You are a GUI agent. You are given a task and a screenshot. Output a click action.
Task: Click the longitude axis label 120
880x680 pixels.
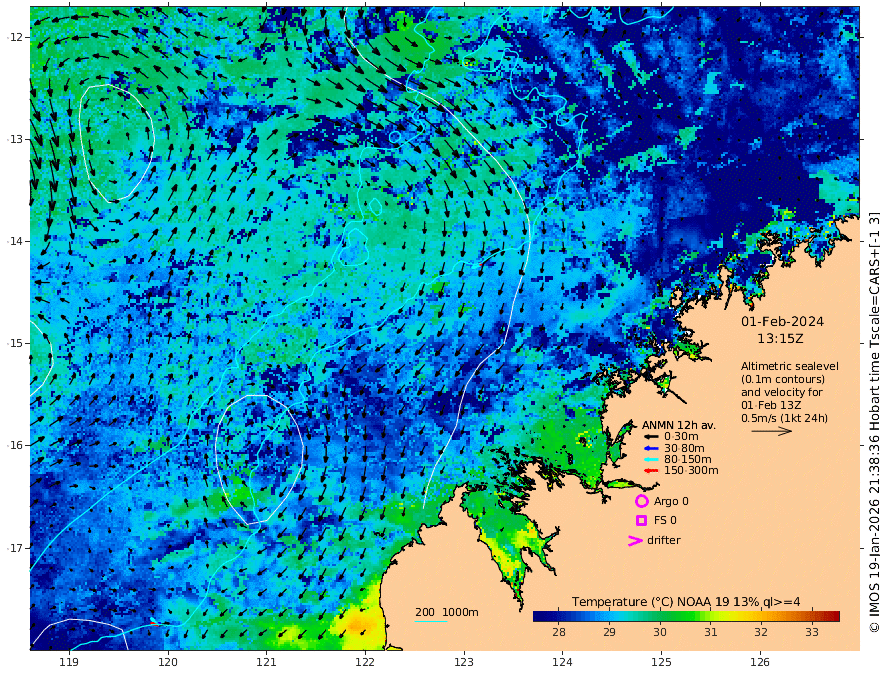click(x=168, y=663)
